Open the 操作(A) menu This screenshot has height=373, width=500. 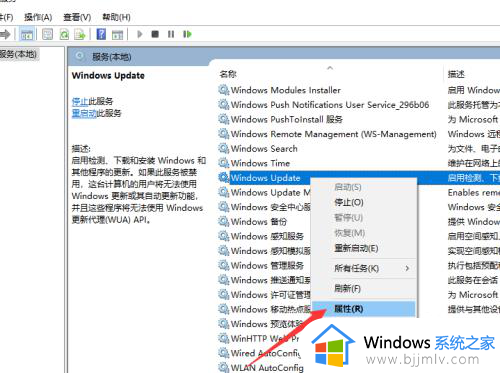click(x=38, y=17)
